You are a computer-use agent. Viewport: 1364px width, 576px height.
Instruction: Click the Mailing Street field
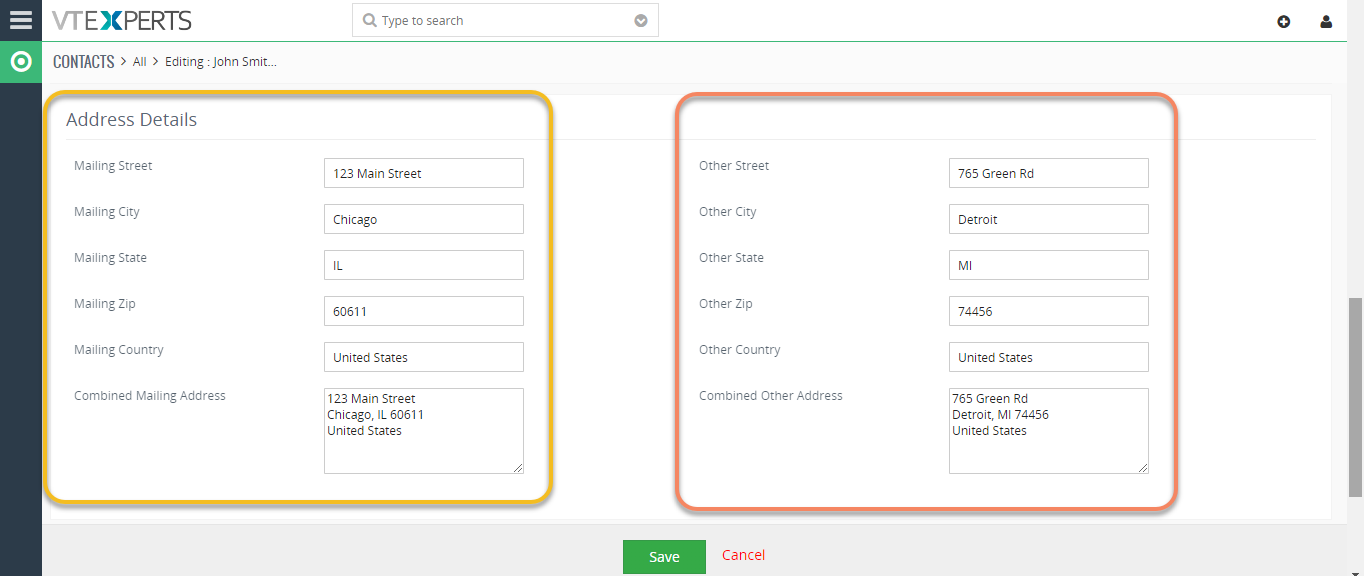tap(424, 173)
